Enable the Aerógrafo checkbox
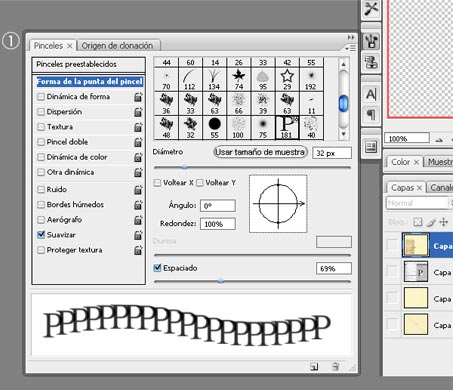Viewport: 453px width, 390px height. click(41, 220)
